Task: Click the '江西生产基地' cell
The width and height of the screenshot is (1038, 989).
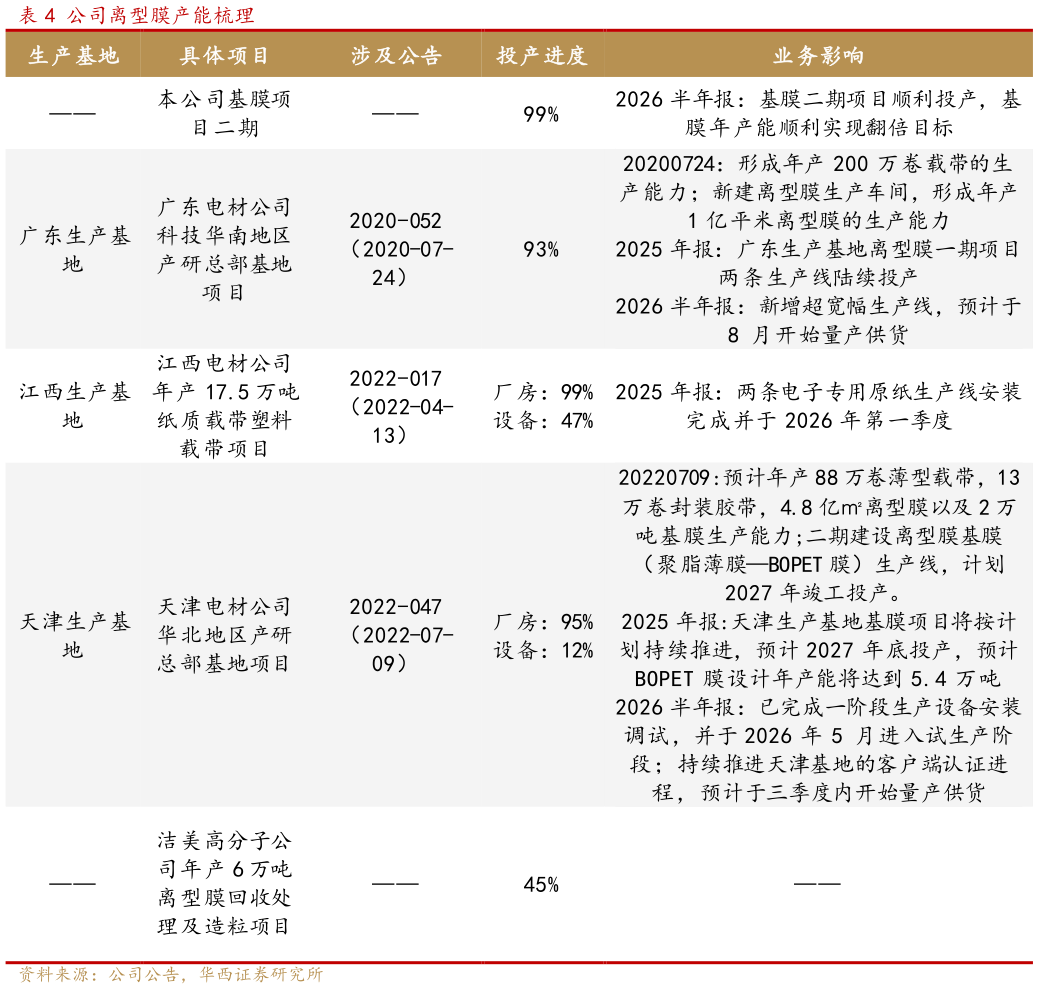Action: pyautogui.click(x=73, y=406)
